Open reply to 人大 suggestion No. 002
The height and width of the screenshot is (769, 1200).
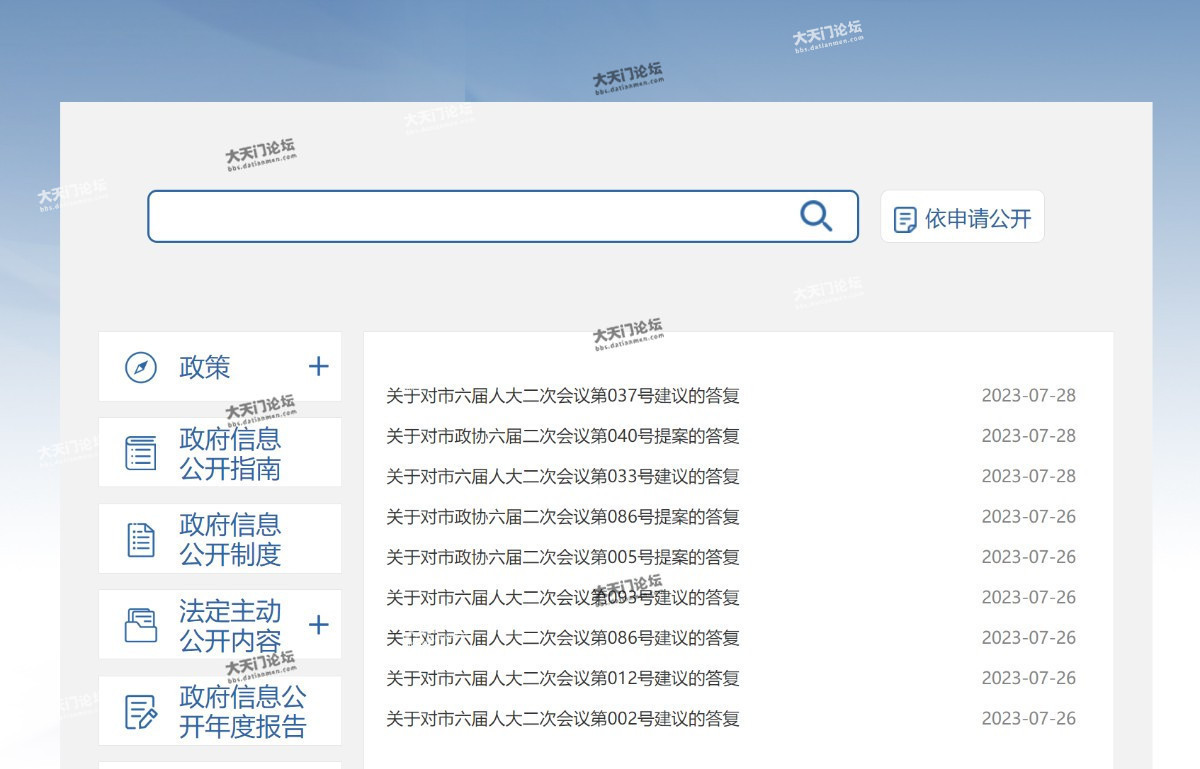point(563,719)
